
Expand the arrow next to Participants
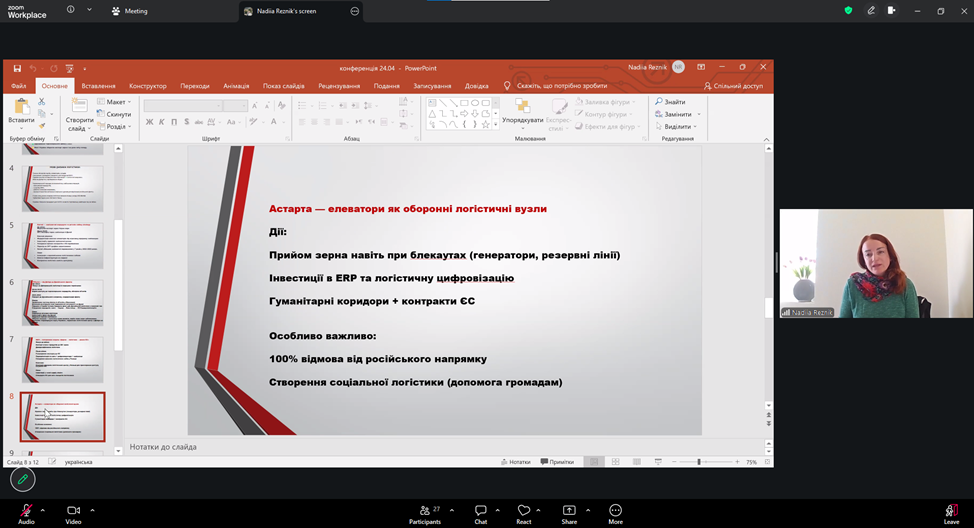(452, 510)
